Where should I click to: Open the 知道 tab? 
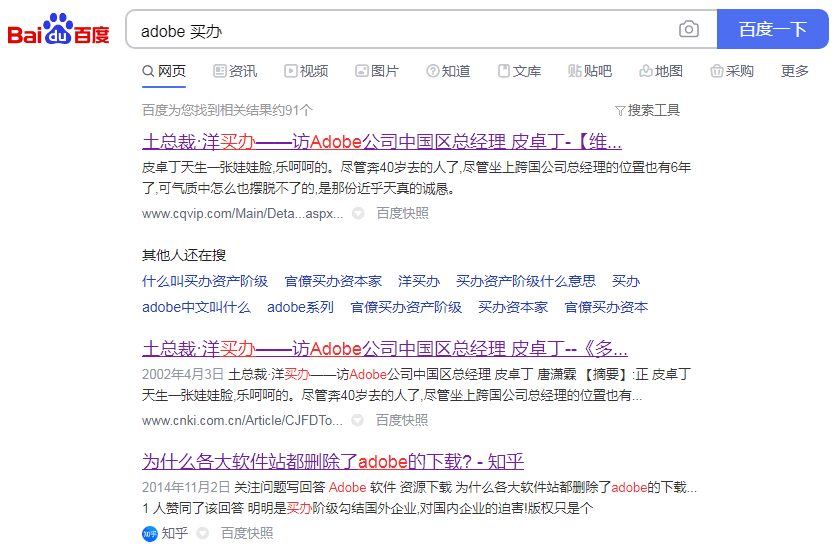[448, 71]
